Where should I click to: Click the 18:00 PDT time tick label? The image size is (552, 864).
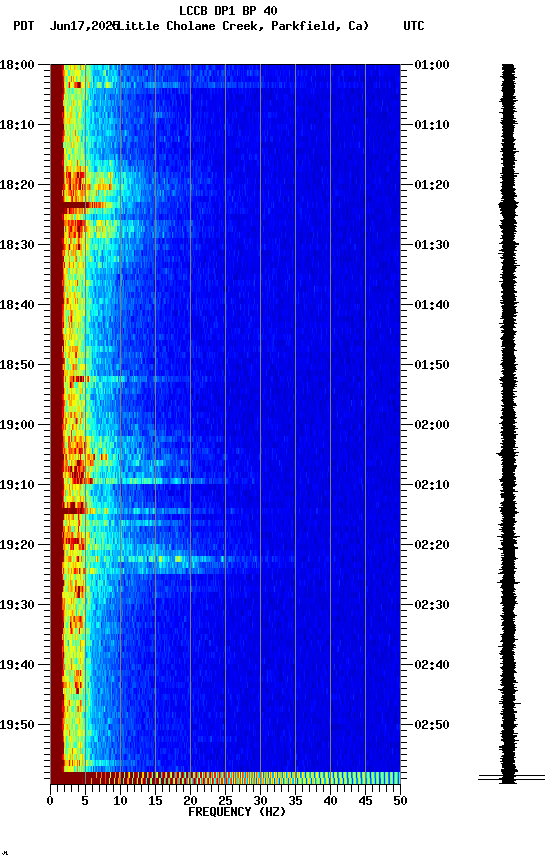tap(17, 64)
